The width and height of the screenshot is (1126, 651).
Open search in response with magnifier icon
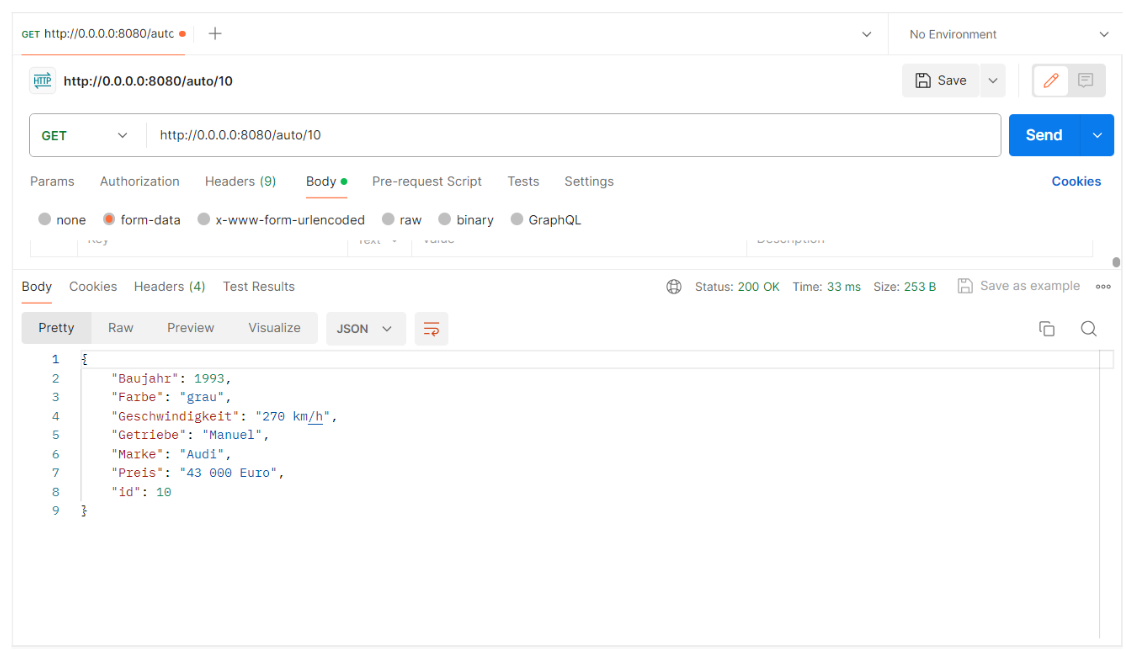1089,329
